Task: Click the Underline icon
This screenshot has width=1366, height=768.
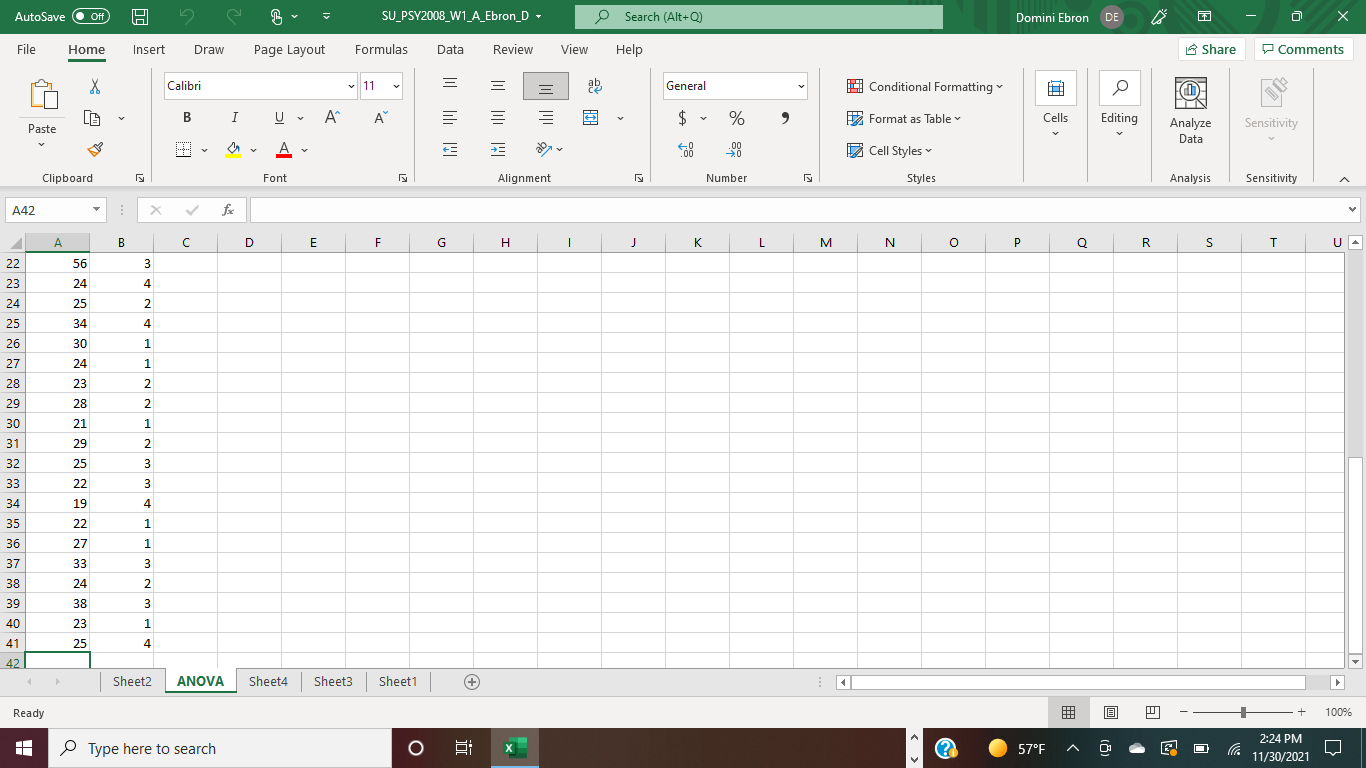Action: (277, 117)
